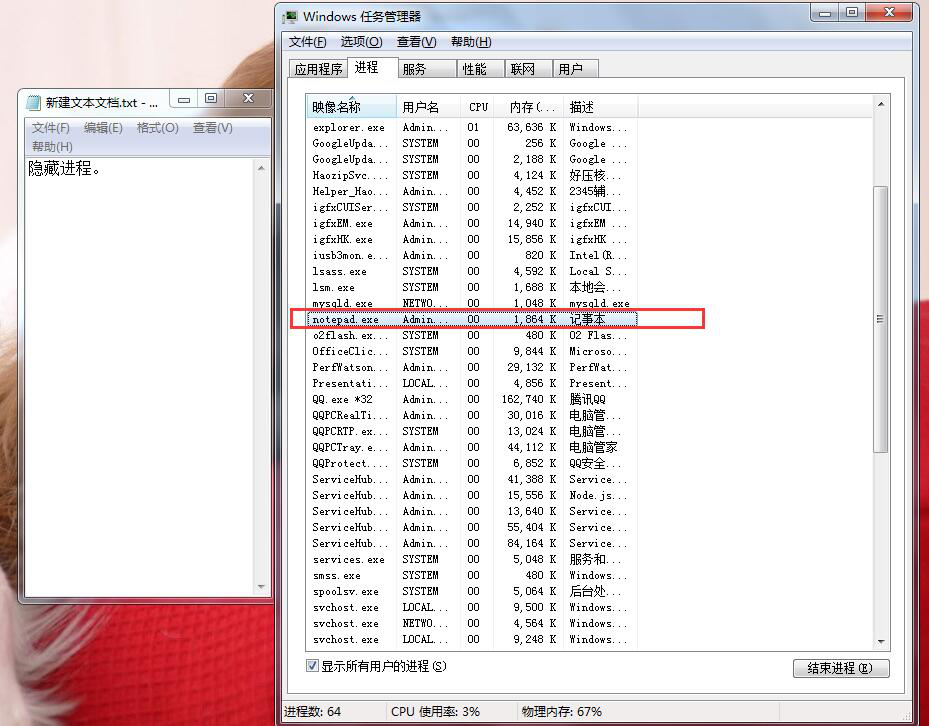This screenshot has width=929, height=726.
Task: Open the 联网 tab
Action: pyautogui.click(x=525, y=68)
